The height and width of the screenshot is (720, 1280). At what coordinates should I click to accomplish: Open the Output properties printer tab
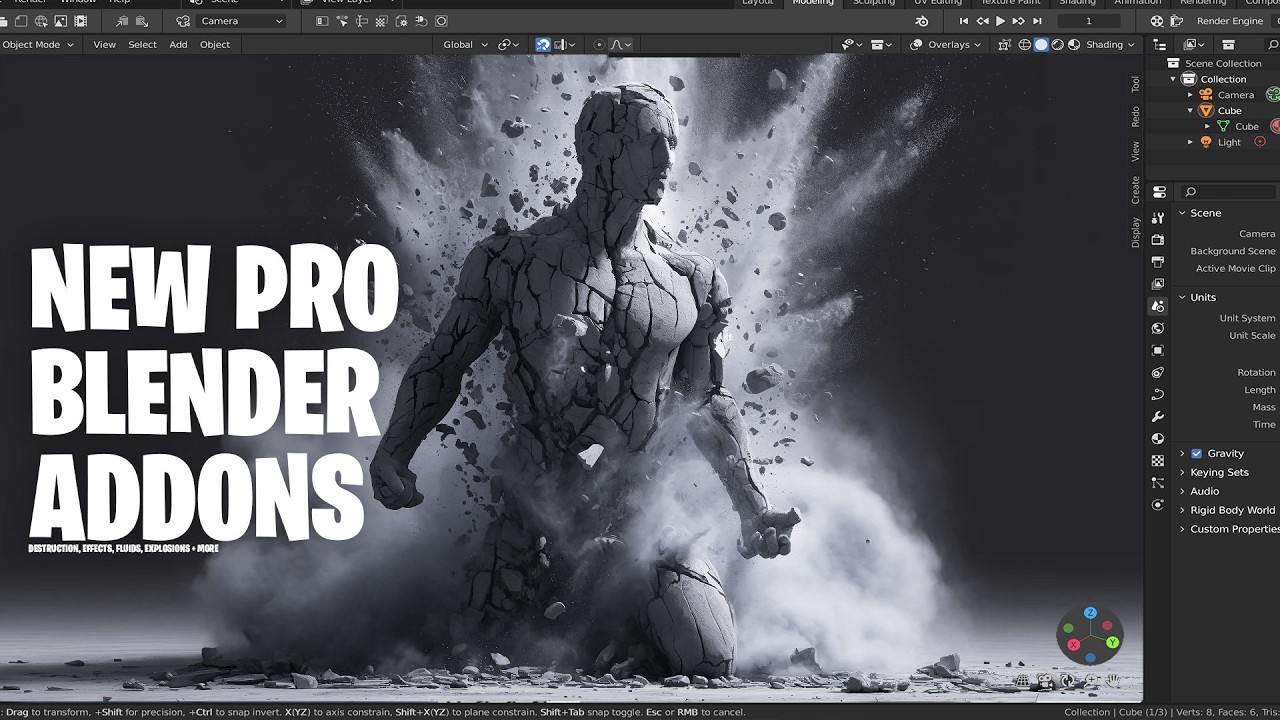[x=1158, y=262]
